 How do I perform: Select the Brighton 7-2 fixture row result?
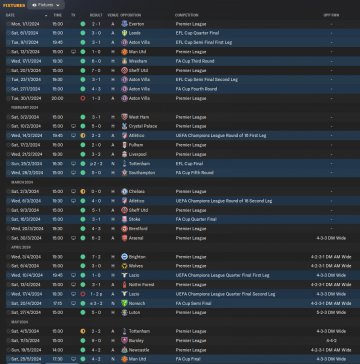pos(96,257)
